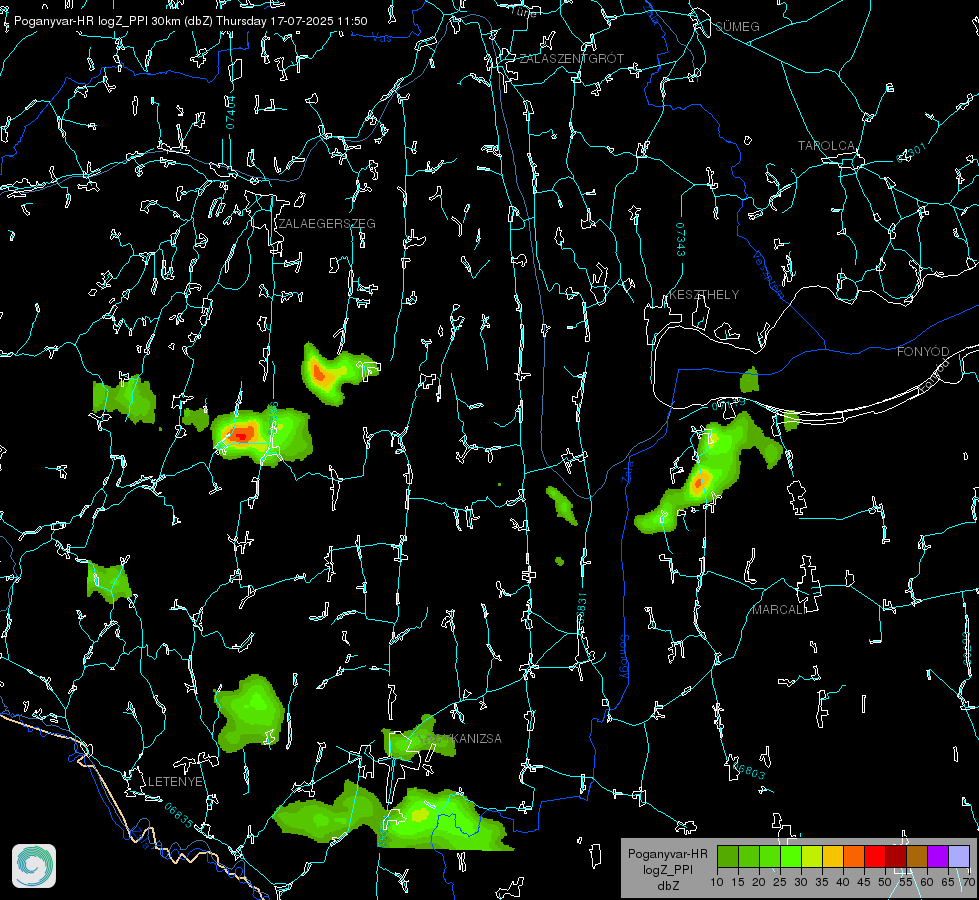
Task: Click the legend scale value 70
Action: 968,883
